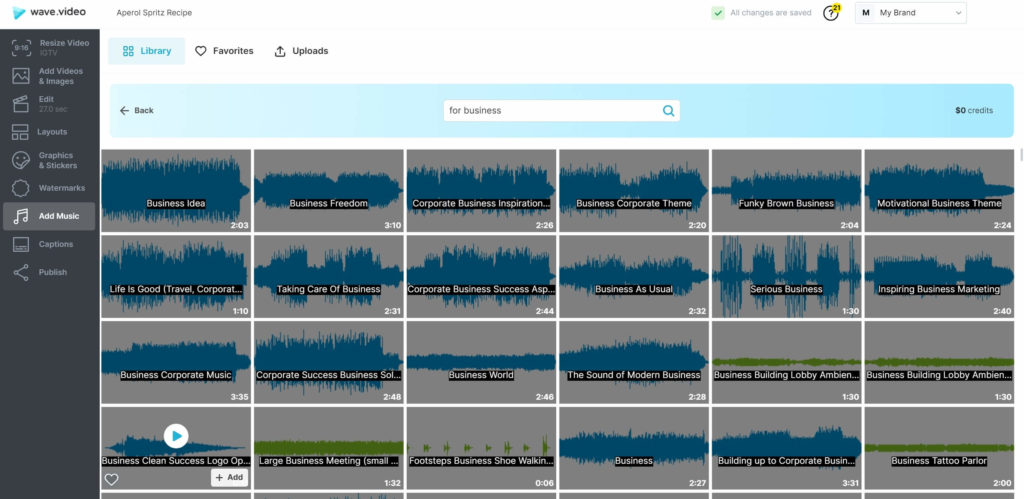Screen dimensions: 1024x499
Task: Open the Captions panel
Action: click(50, 244)
